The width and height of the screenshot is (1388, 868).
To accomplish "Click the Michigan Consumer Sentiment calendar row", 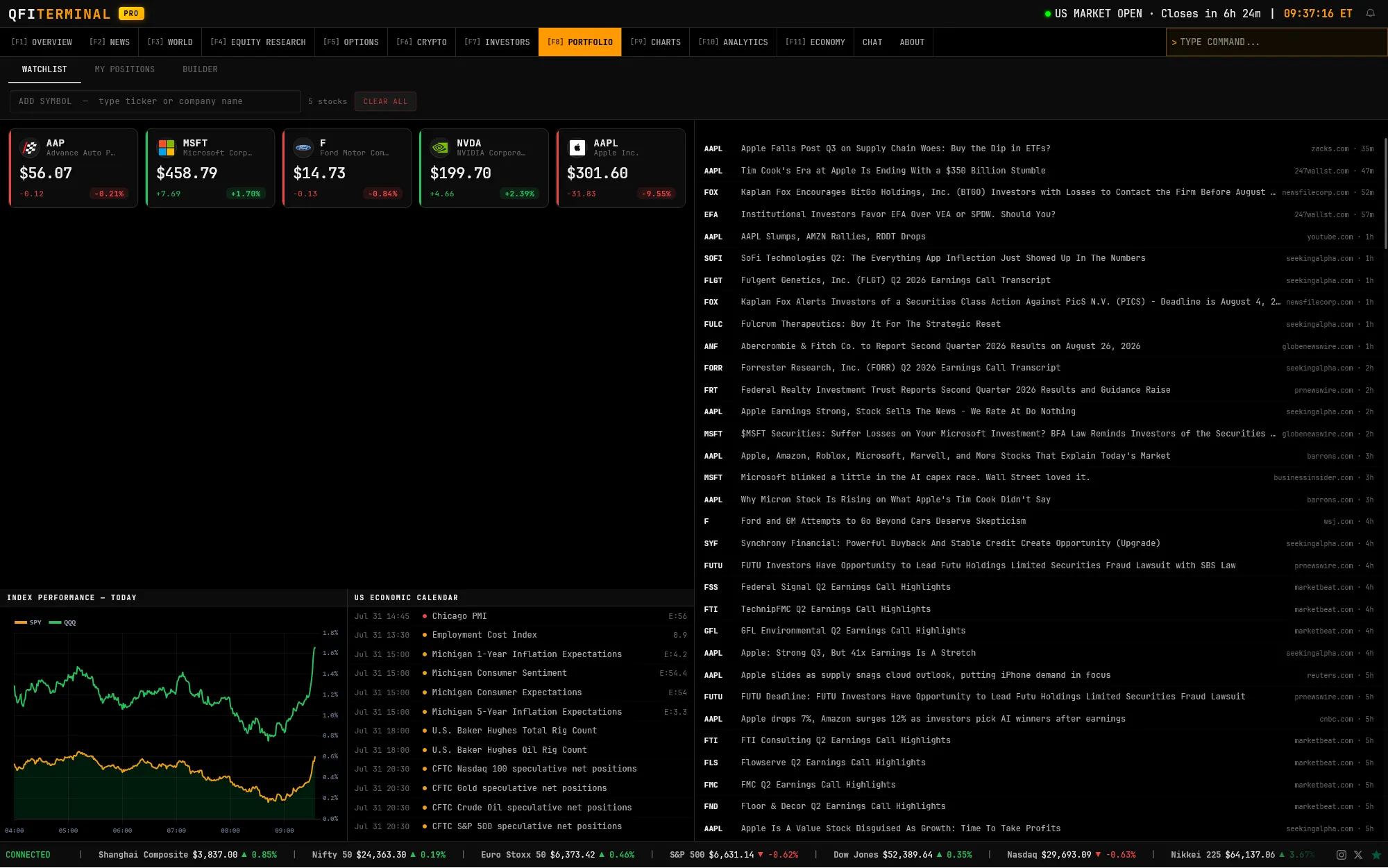I will tap(520, 673).
